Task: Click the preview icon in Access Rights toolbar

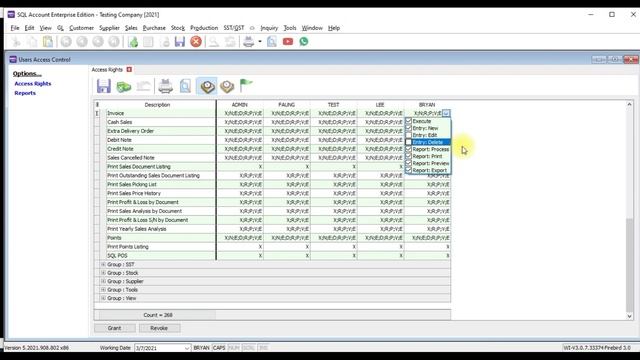Action: 185,86
